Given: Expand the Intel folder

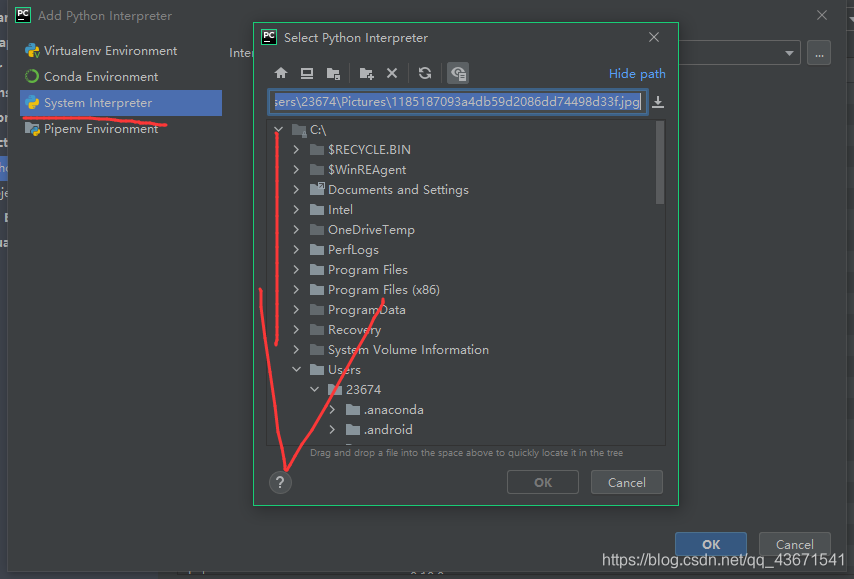Looking at the screenshot, I should point(296,210).
